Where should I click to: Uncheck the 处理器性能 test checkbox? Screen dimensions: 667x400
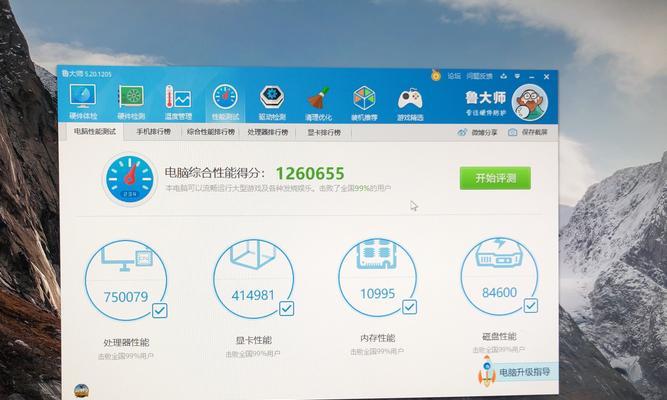(x=160, y=311)
